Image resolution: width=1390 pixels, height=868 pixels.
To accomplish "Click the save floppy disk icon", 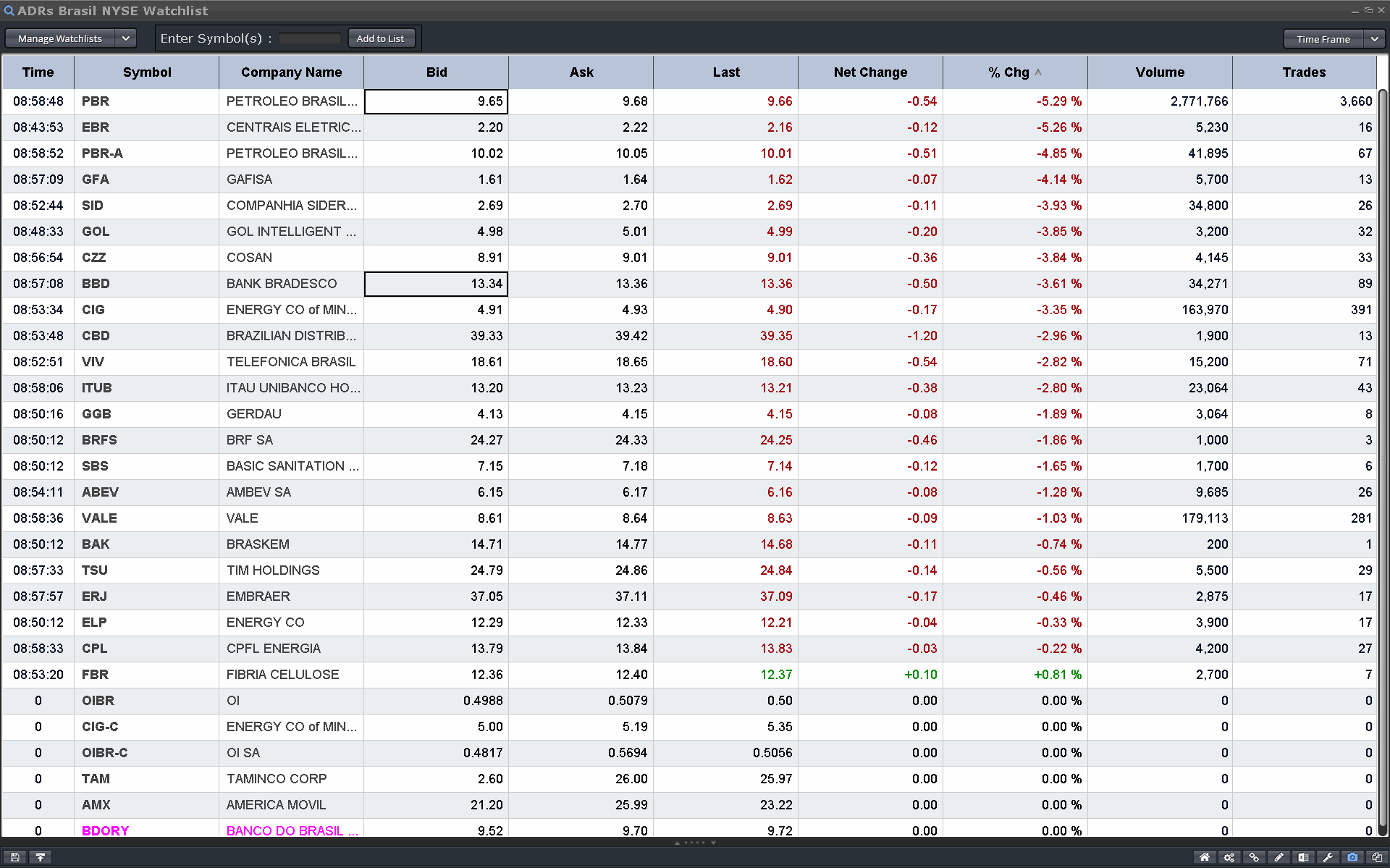I will click(x=14, y=857).
